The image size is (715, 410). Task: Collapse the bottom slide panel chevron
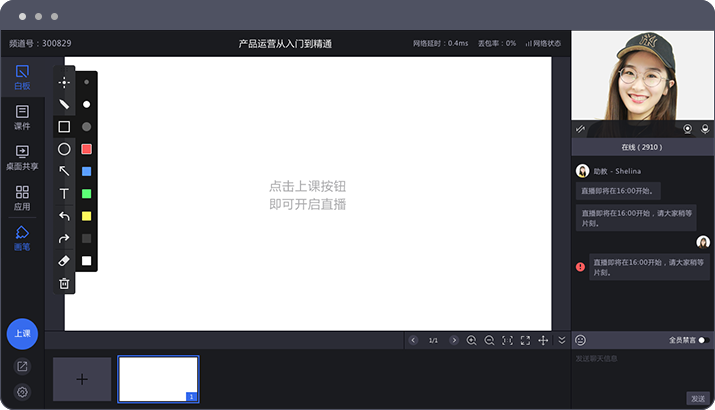pyautogui.click(x=561, y=341)
